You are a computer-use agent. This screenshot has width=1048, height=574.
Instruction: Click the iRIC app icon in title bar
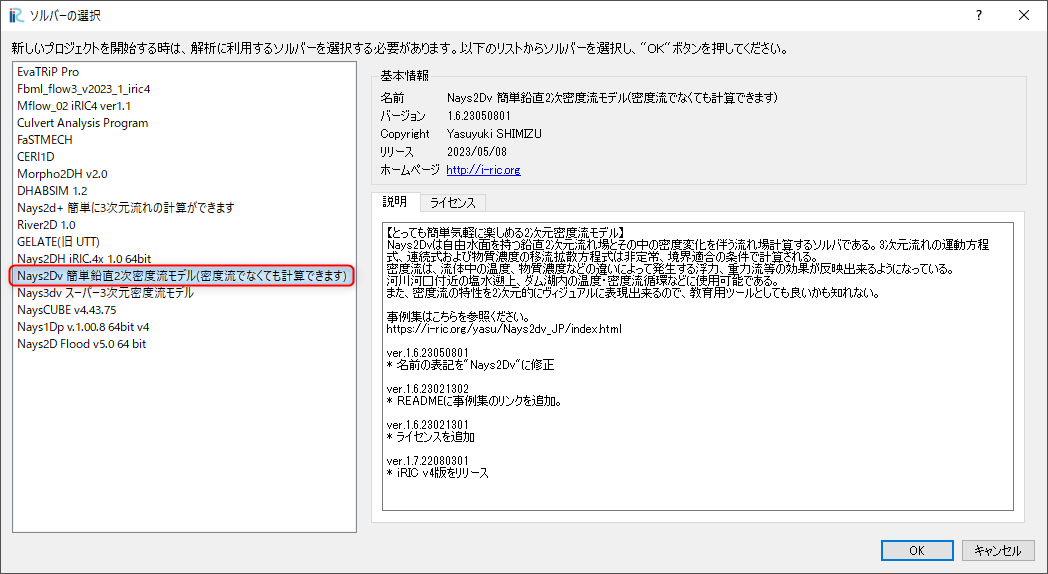tap(17, 15)
